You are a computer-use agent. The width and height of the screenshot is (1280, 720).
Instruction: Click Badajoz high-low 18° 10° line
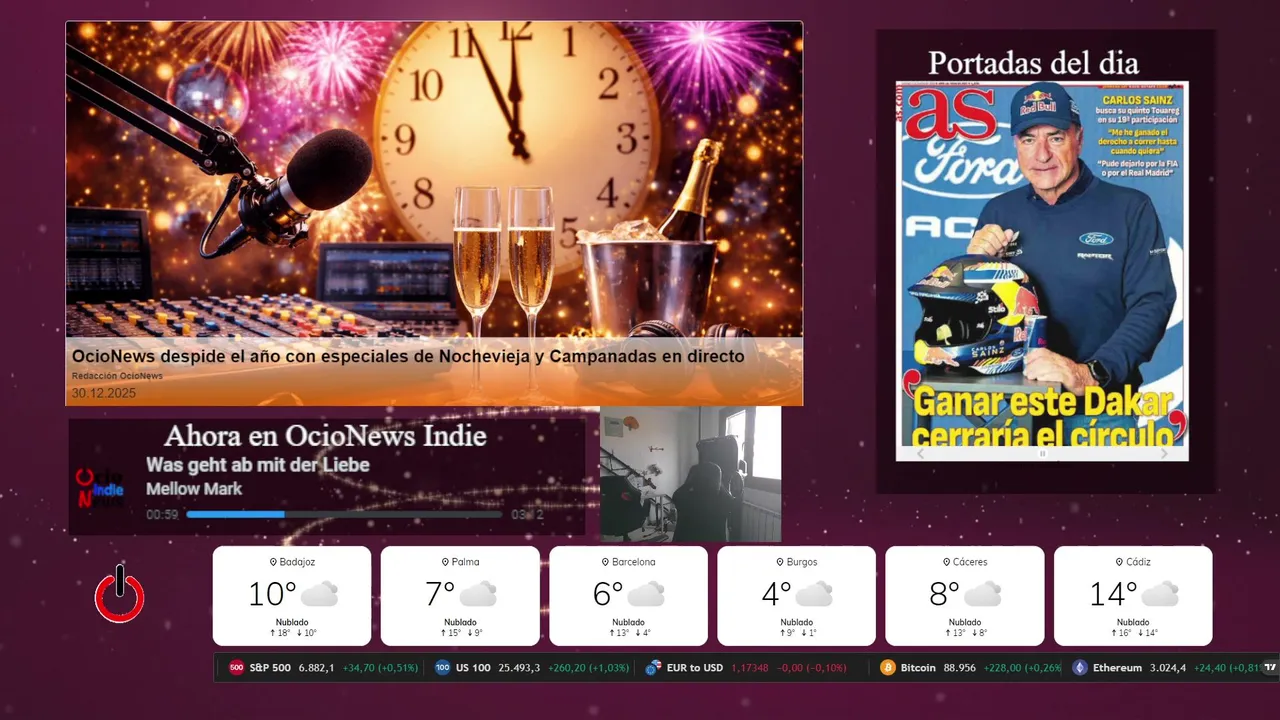(x=292, y=633)
